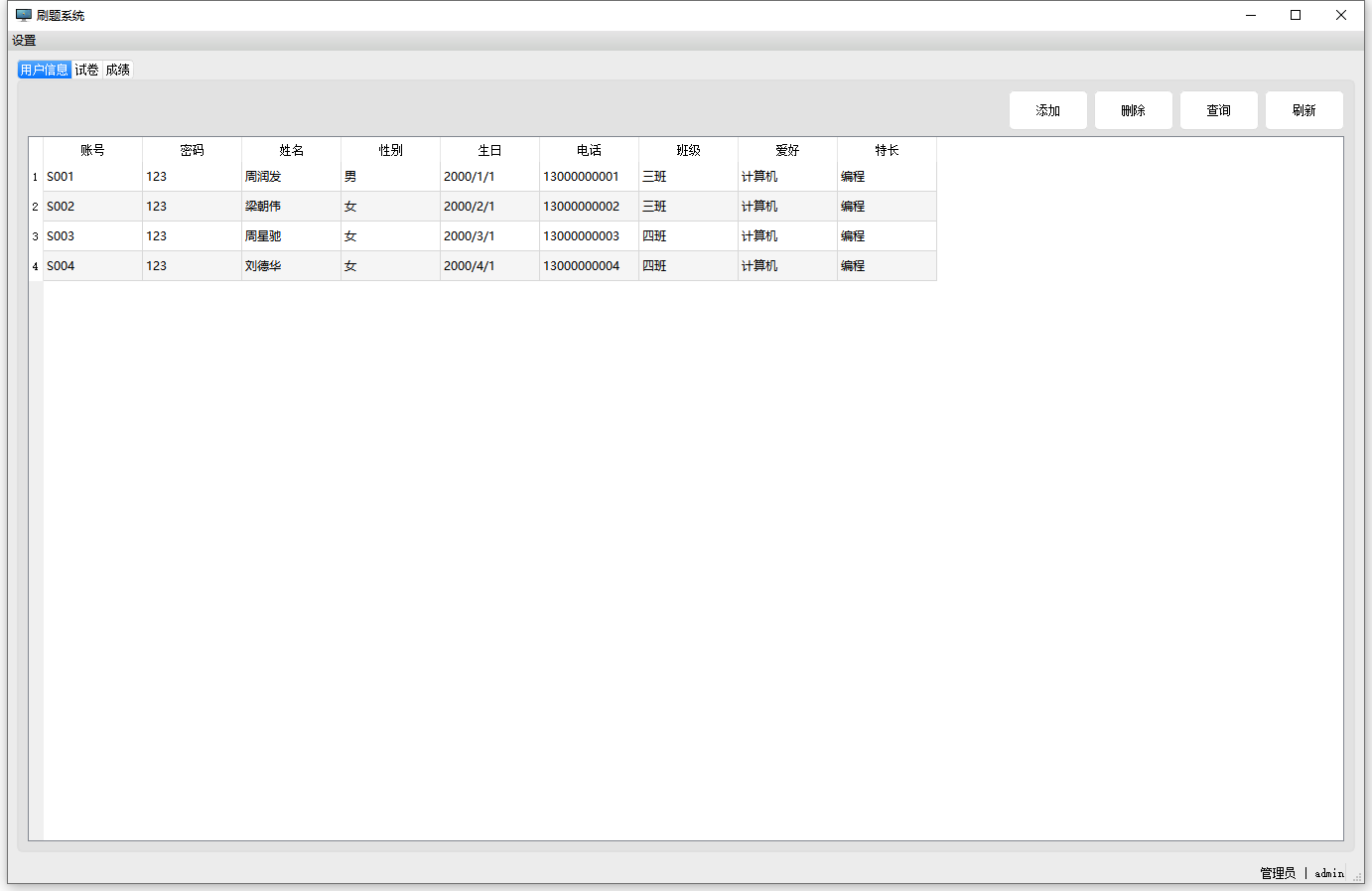Select row header number 1

pyautogui.click(x=36, y=177)
